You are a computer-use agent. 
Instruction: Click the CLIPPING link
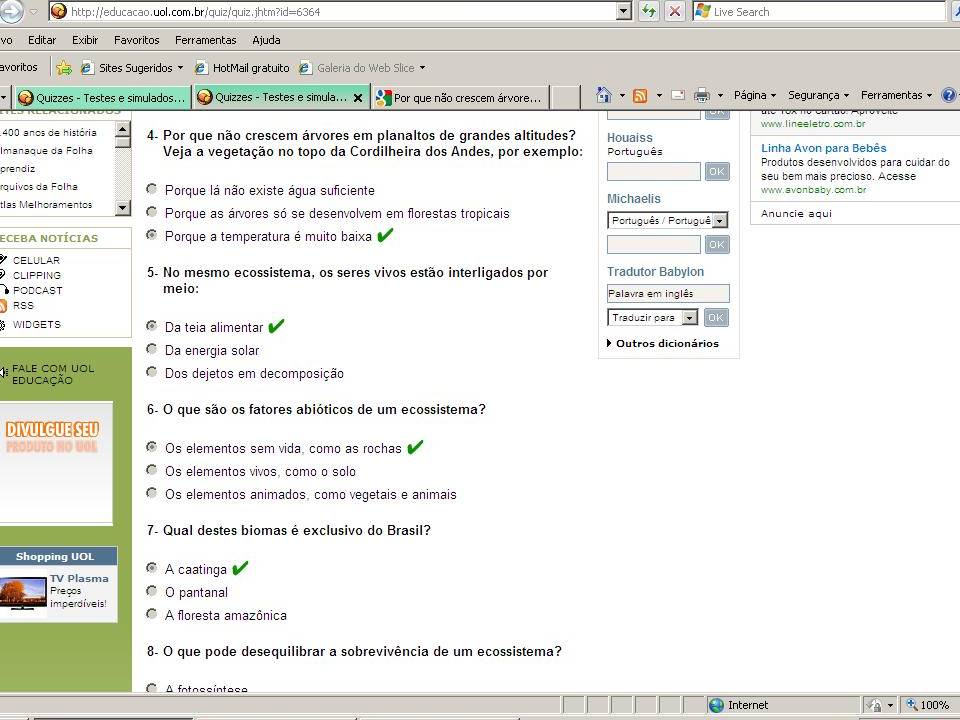[37, 276]
